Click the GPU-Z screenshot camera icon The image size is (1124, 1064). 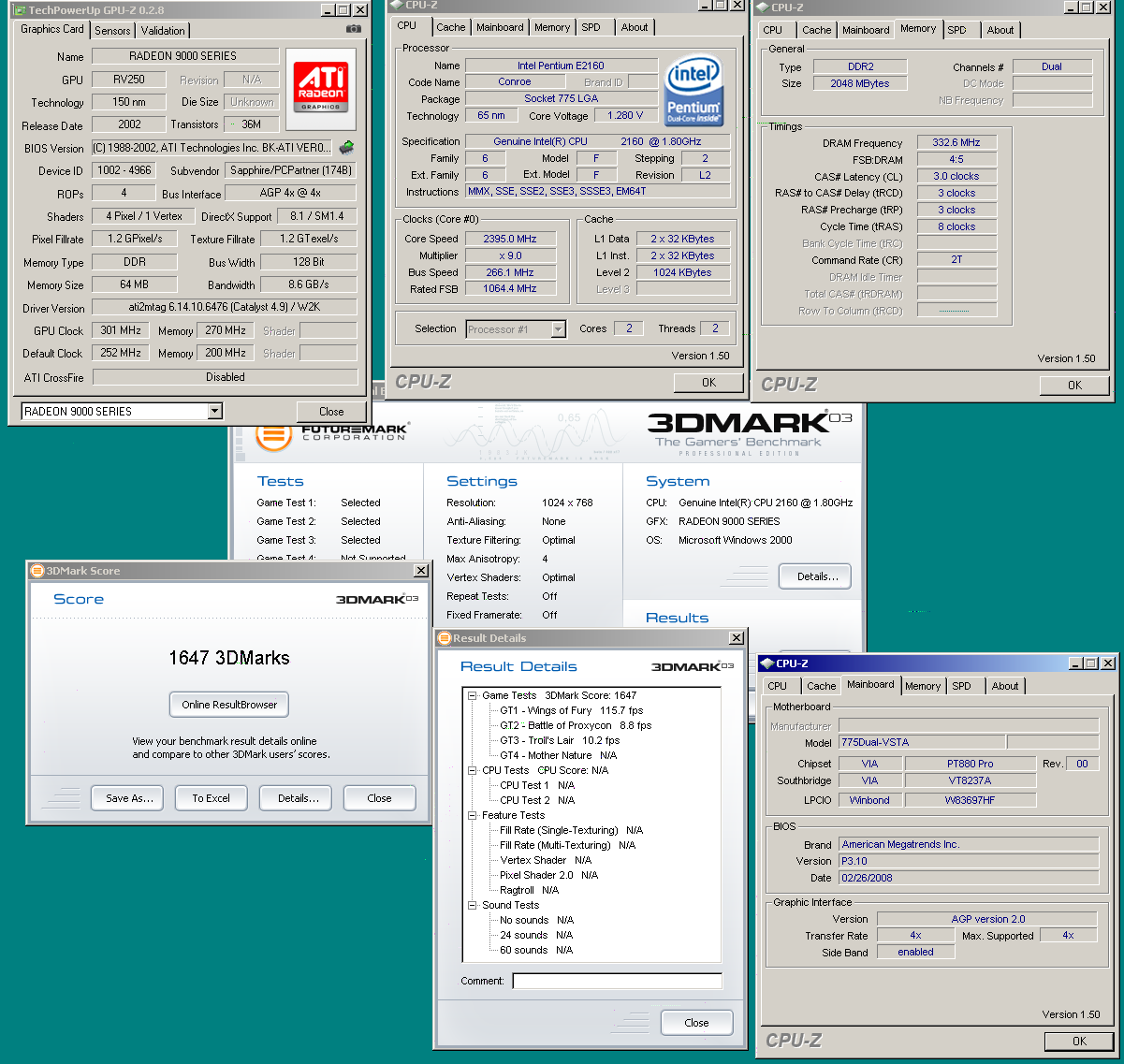(x=353, y=29)
